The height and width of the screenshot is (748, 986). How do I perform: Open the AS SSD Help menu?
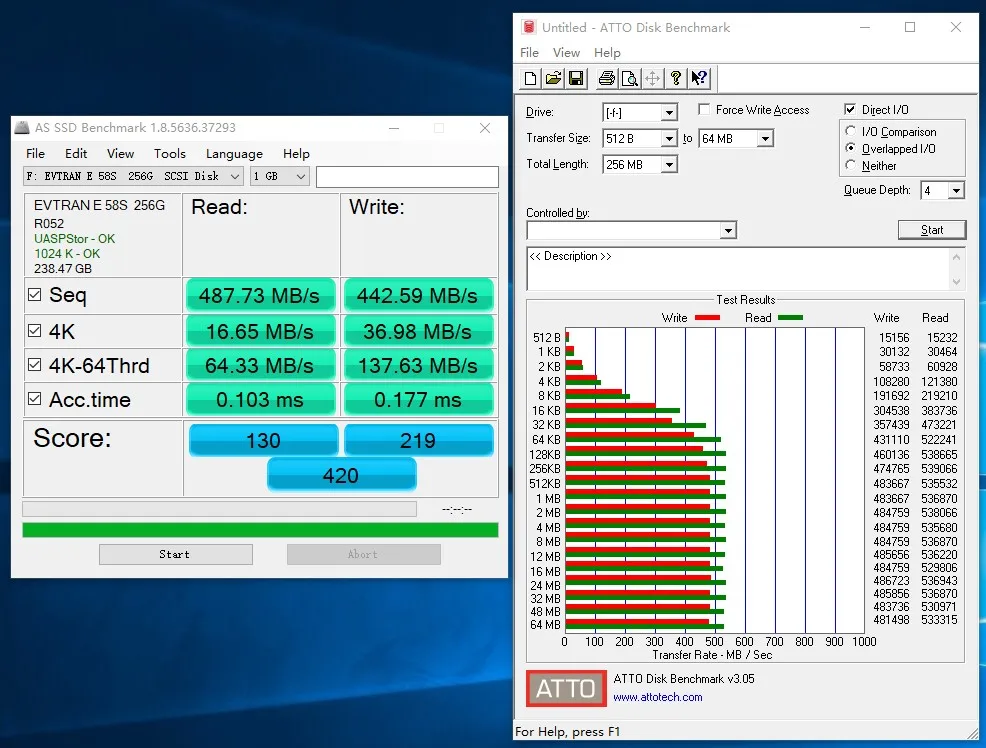tap(296, 154)
